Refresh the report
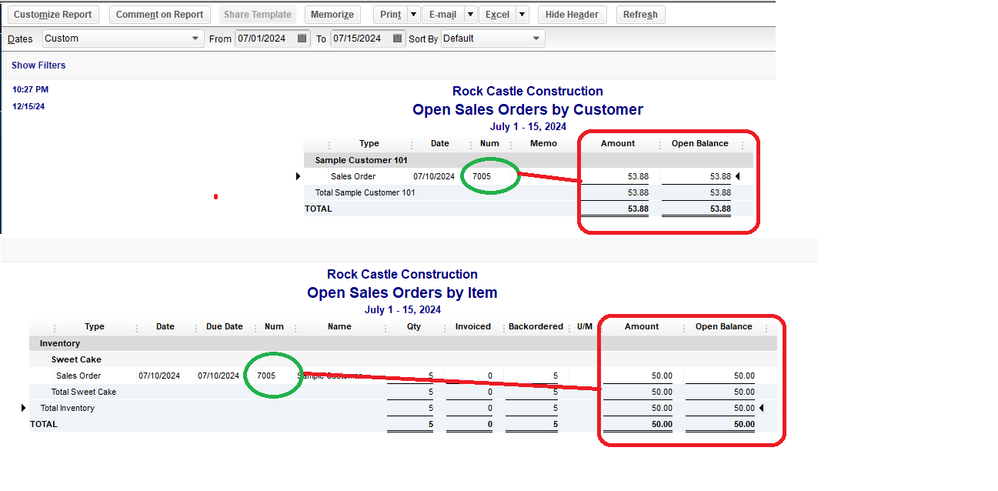Image resolution: width=998 pixels, height=491 pixels. click(640, 15)
